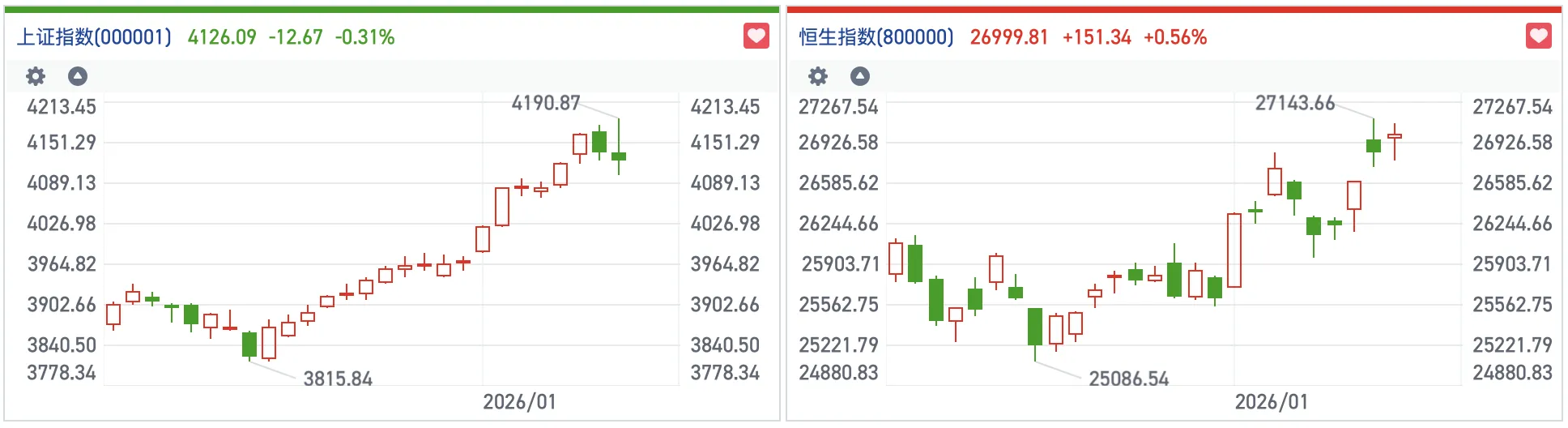Click 恒生指数 price 26999.81
1568x428 pixels.
coord(1008,37)
